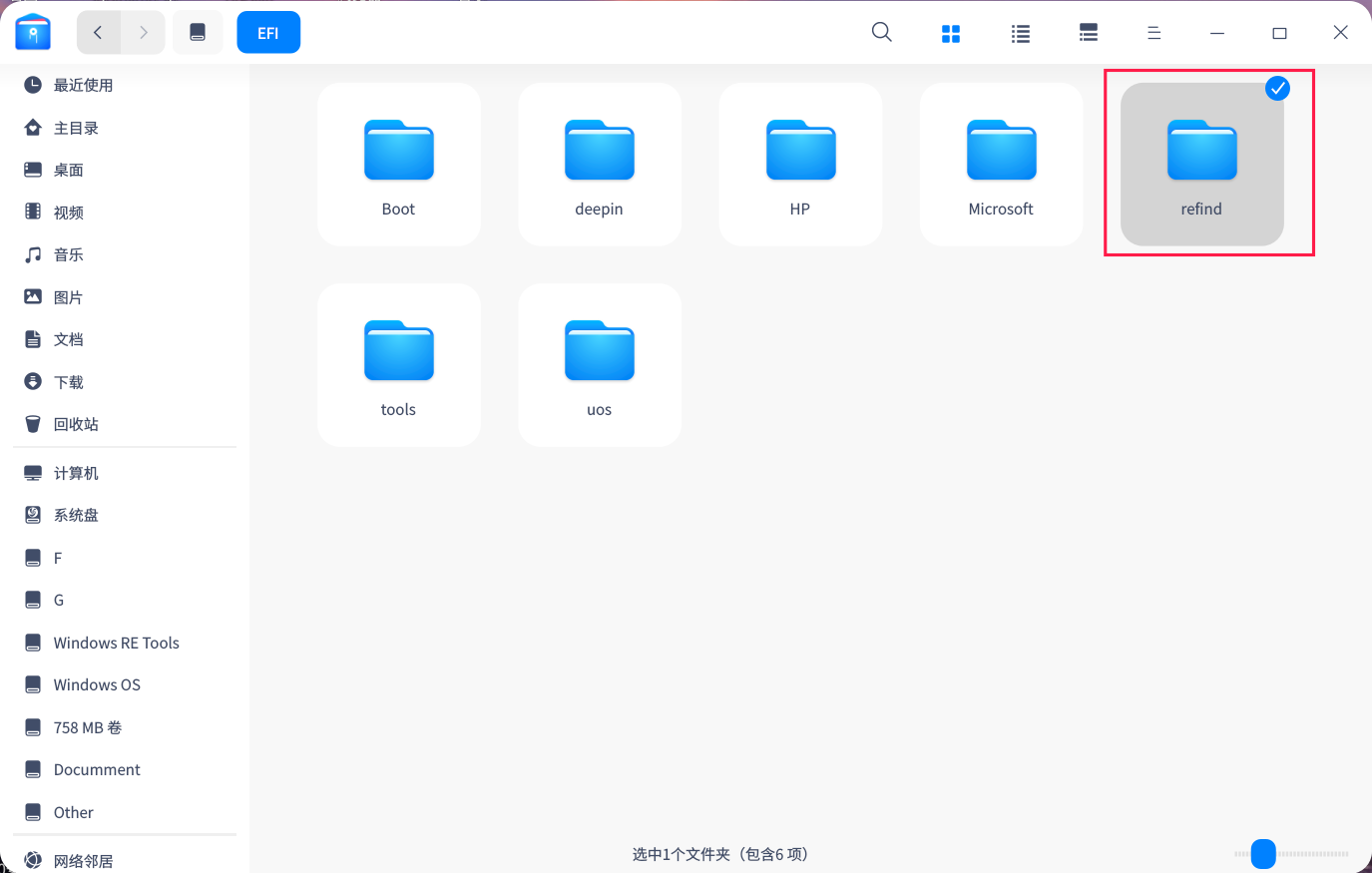Open the Recycle Bin in sidebar
The height and width of the screenshot is (873, 1372).
(x=75, y=423)
